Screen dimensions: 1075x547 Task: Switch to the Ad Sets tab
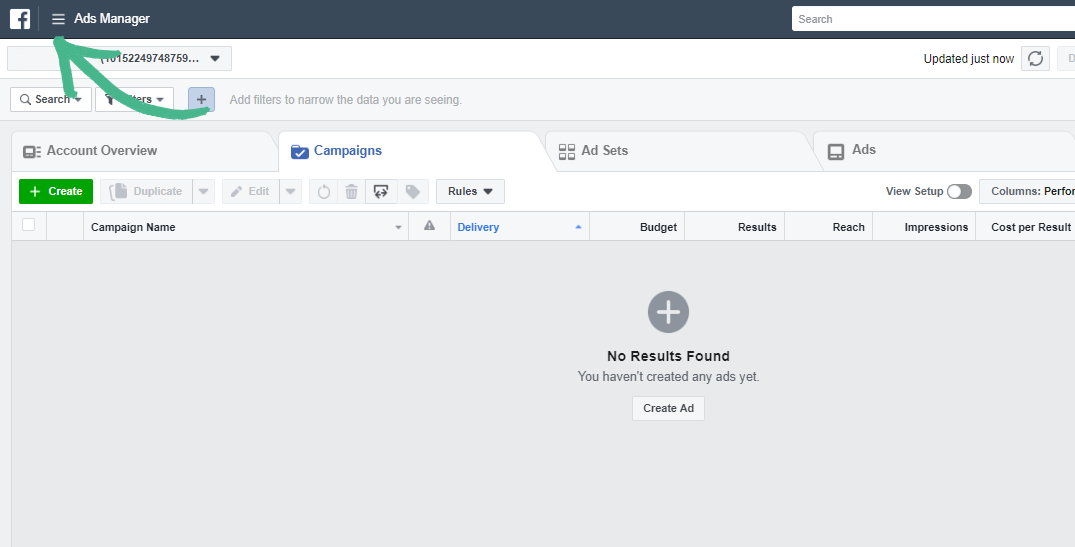(x=604, y=150)
